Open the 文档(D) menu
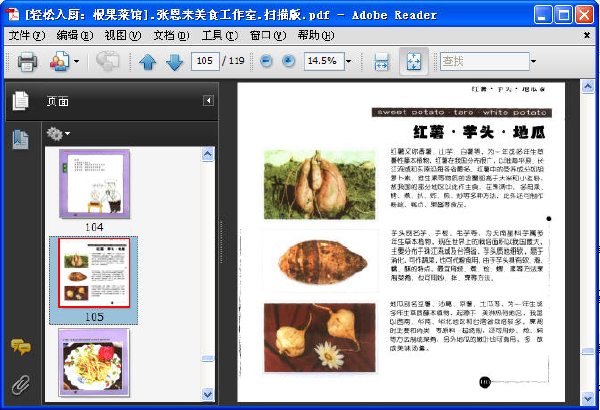The width and height of the screenshot is (600, 410). click(x=171, y=36)
